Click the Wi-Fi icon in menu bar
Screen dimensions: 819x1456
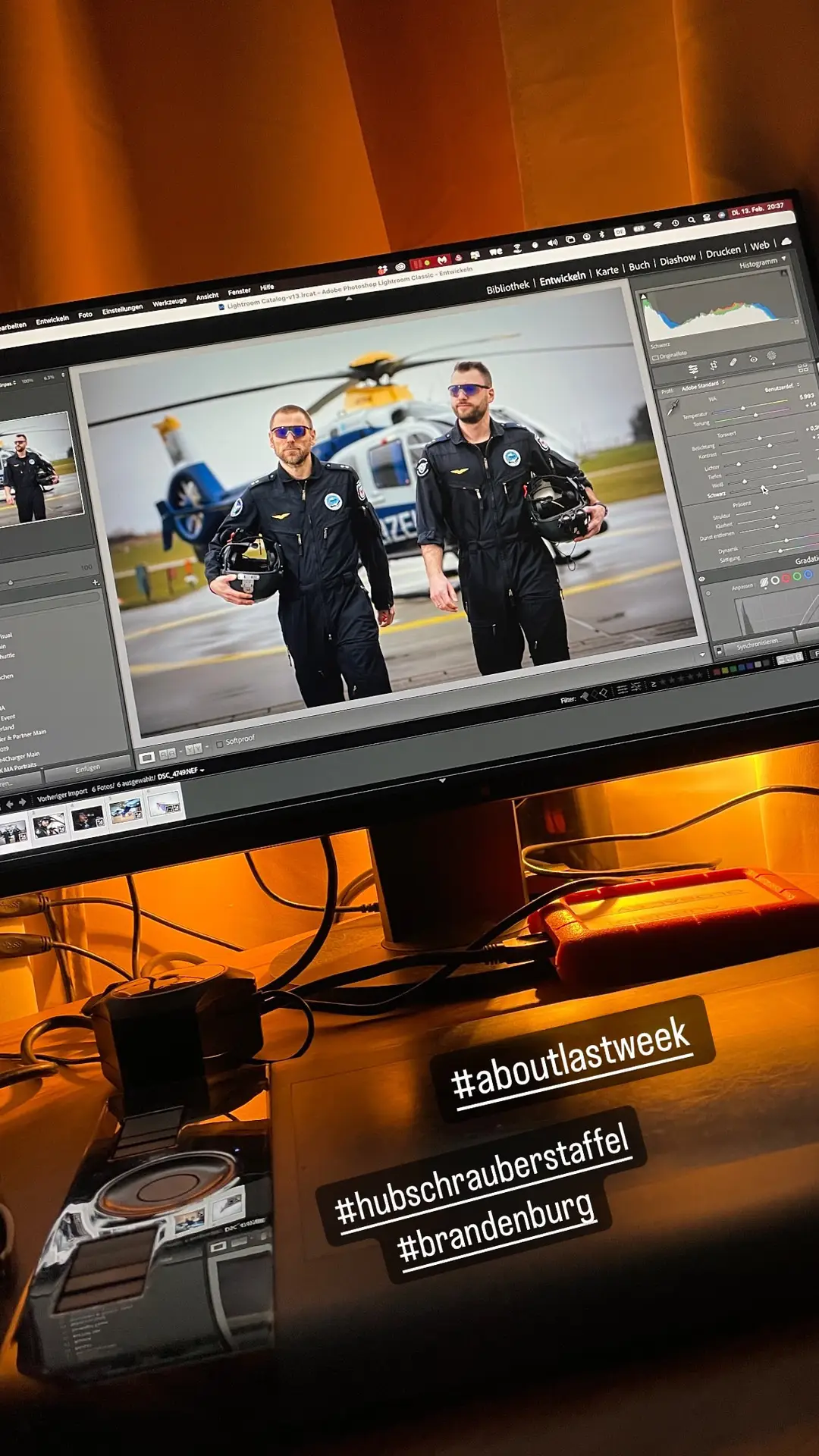tap(657, 225)
